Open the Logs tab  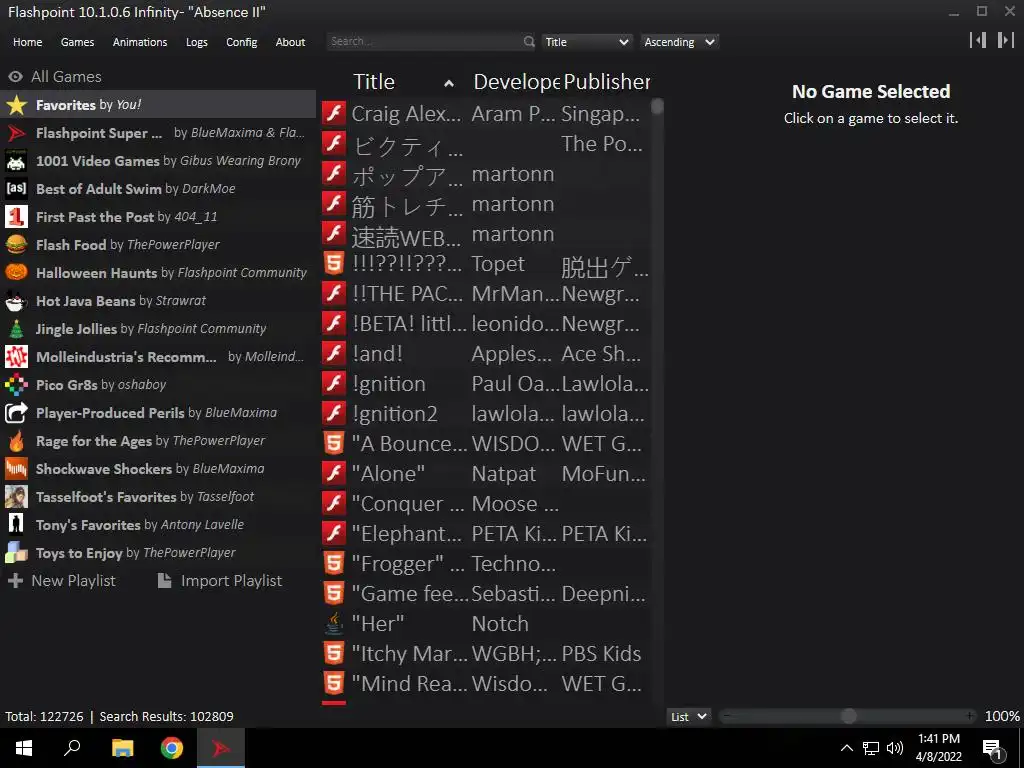pyautogui.click(x=197, y=42)
